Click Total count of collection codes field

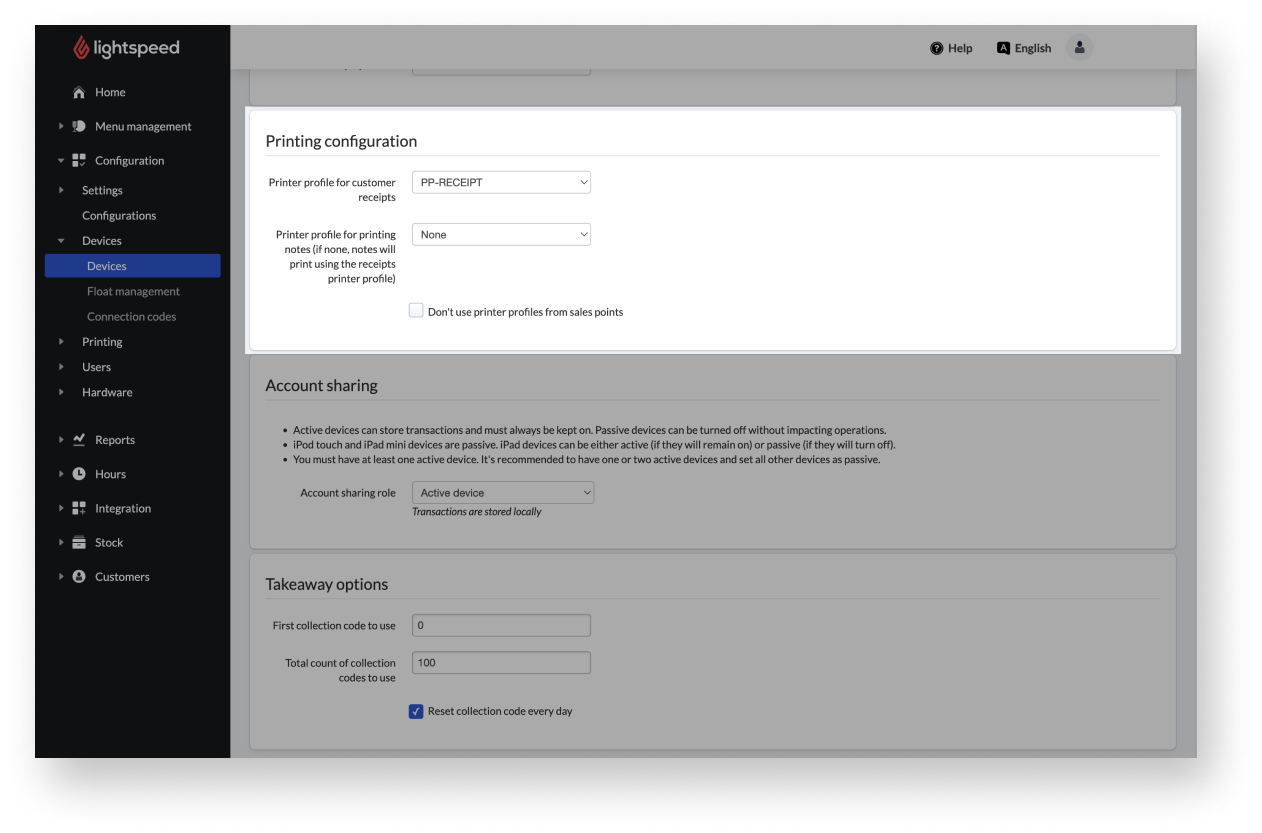[x=501, y=663]
